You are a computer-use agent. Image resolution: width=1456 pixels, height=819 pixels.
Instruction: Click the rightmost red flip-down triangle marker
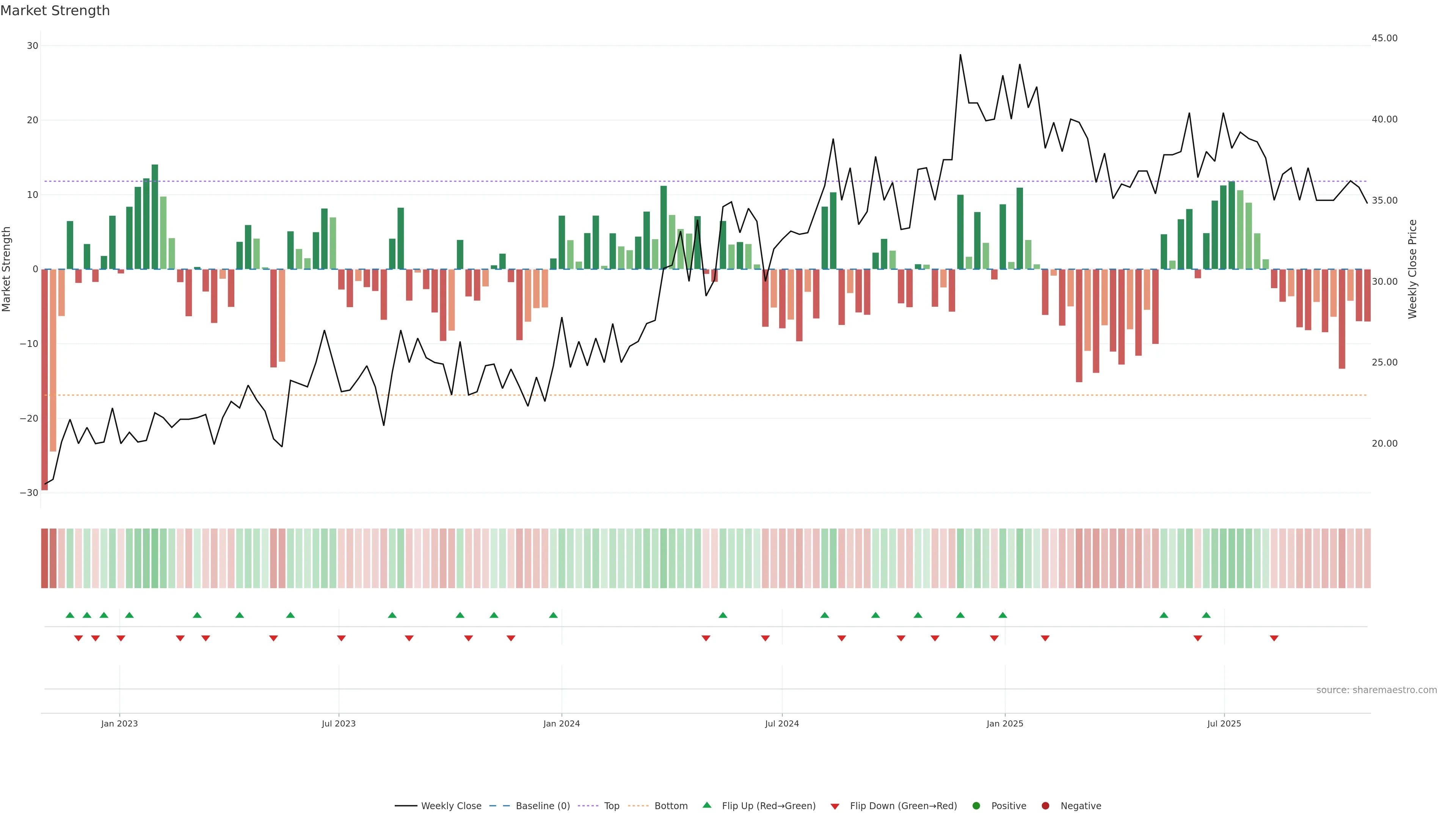pos(1274,638)
